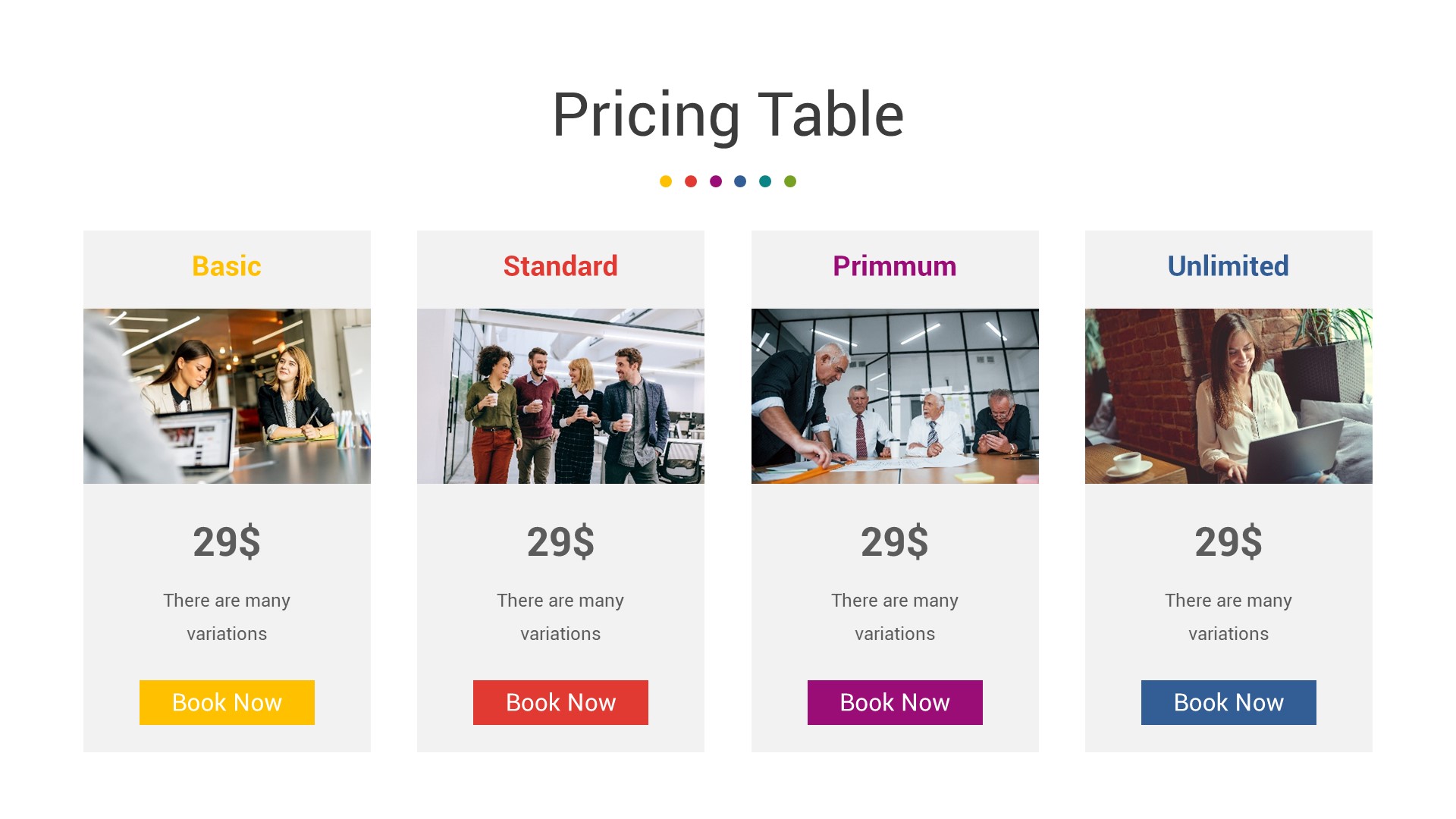This screenshot has width=1456, height=819.
Task: Select the Standard plan team photo
Action: click(x=560, y=396)
